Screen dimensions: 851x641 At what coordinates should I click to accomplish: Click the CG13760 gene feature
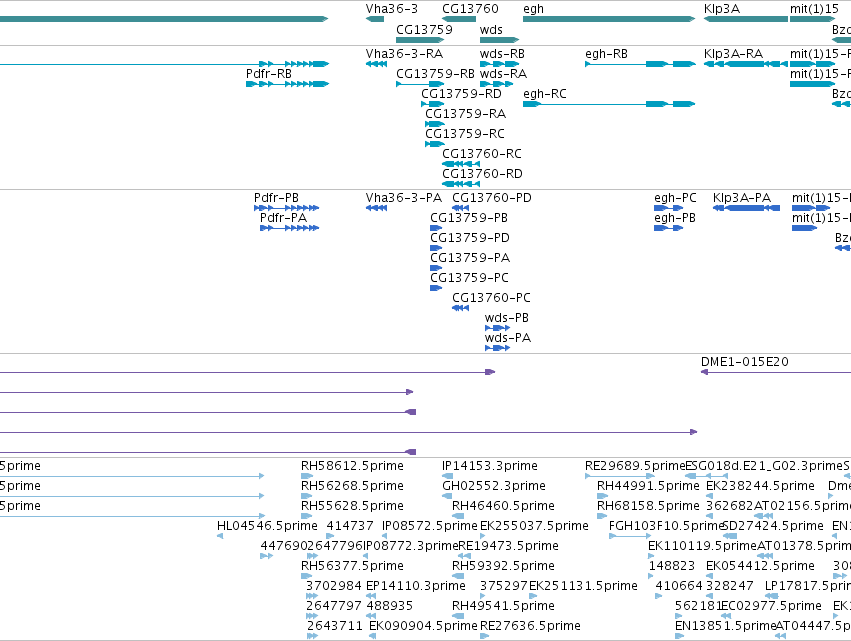[459, 19]
